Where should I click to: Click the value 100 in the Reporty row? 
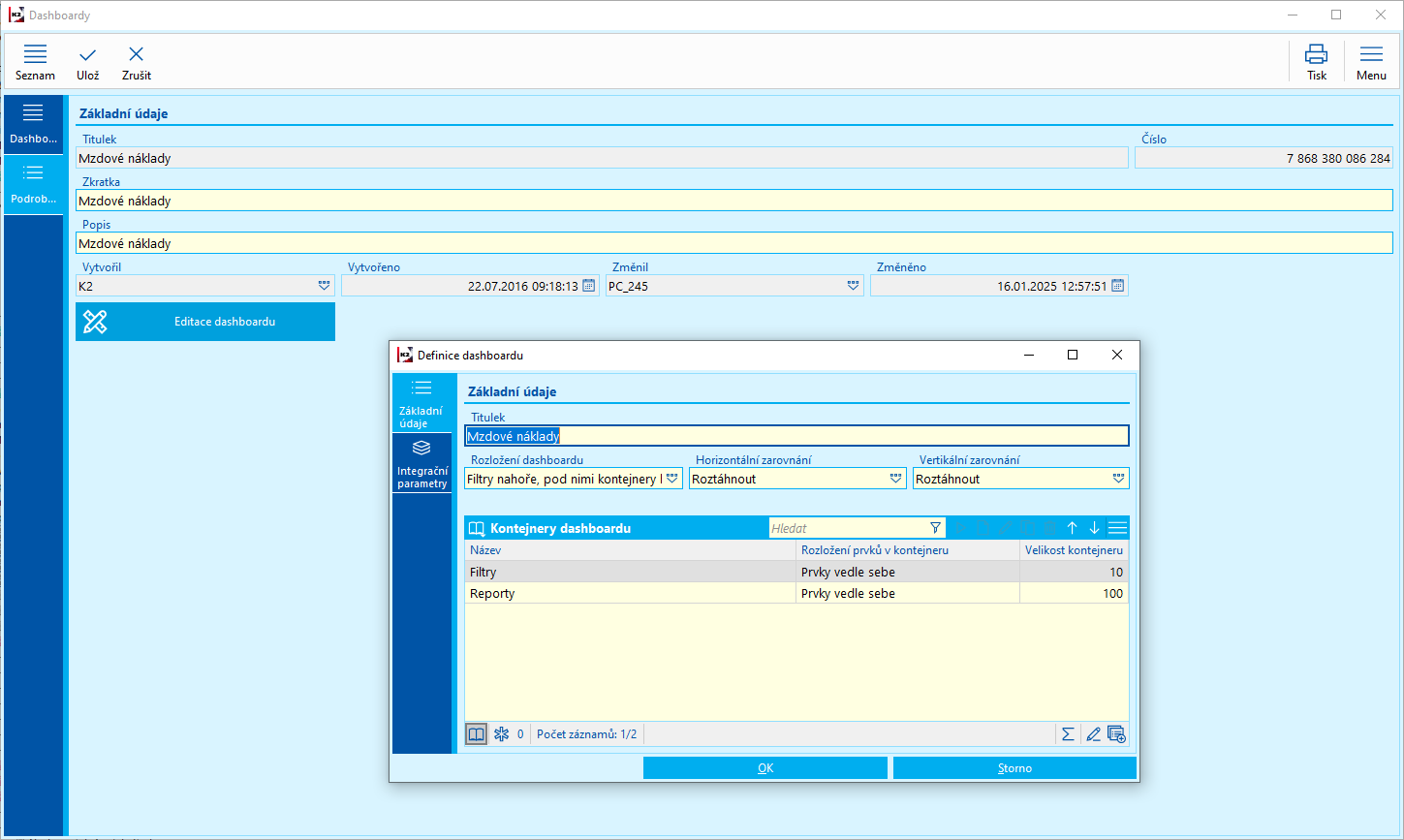point(1112,594)
